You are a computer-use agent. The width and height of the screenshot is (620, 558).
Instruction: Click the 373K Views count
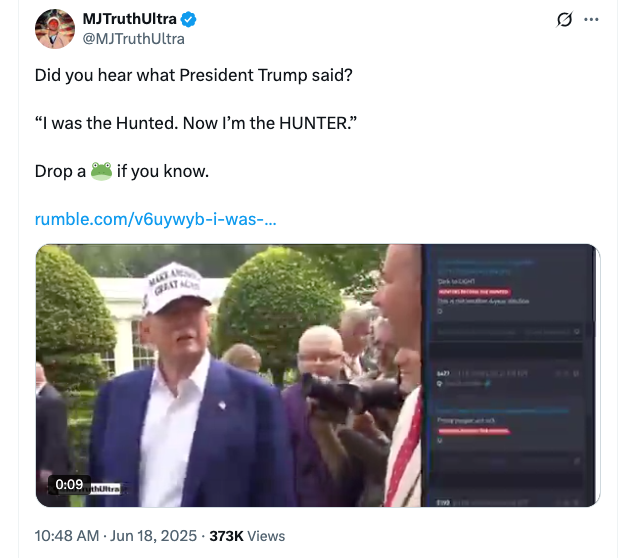click(x=246, y=535)
